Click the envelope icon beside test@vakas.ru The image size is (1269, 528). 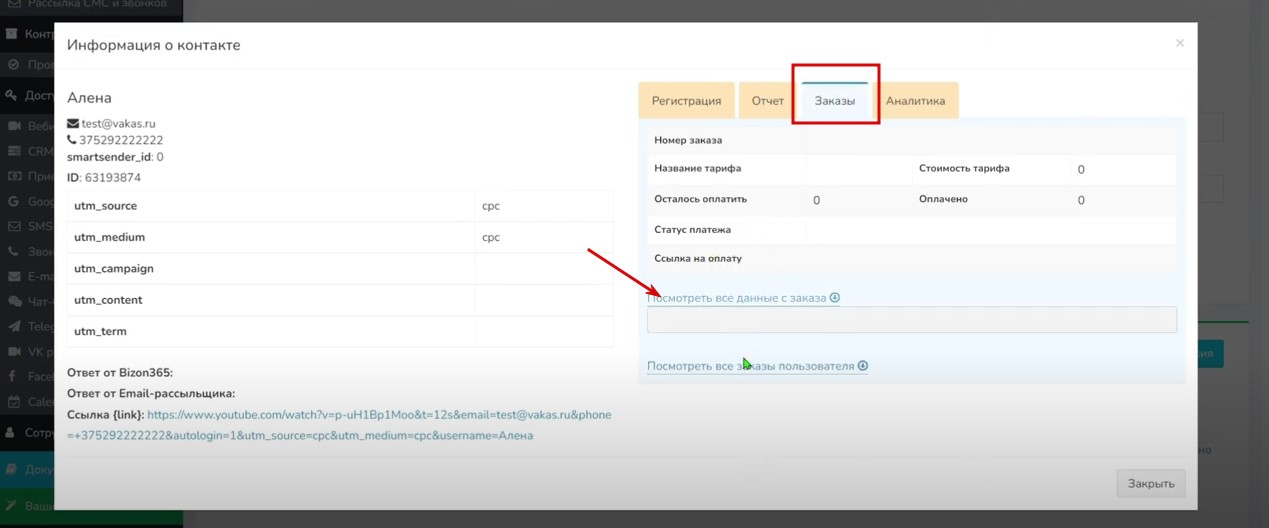click(73, 124)
